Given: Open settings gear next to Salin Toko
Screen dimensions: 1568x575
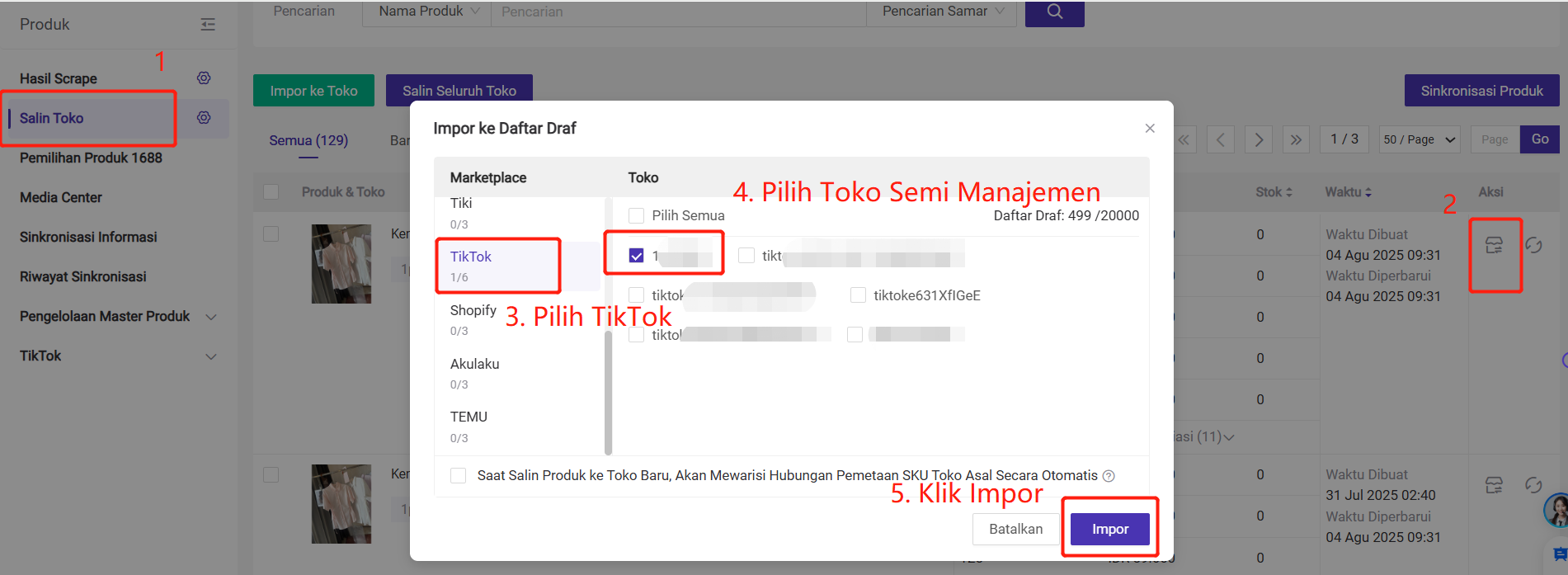Looking at the screenshot, I should 204,117.
